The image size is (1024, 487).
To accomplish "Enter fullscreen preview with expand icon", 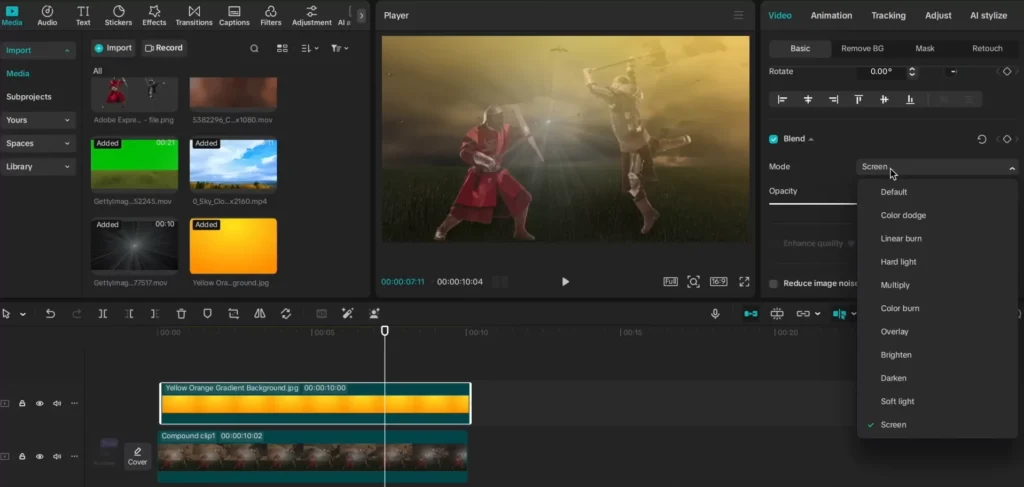I will [x=744, y=282].
